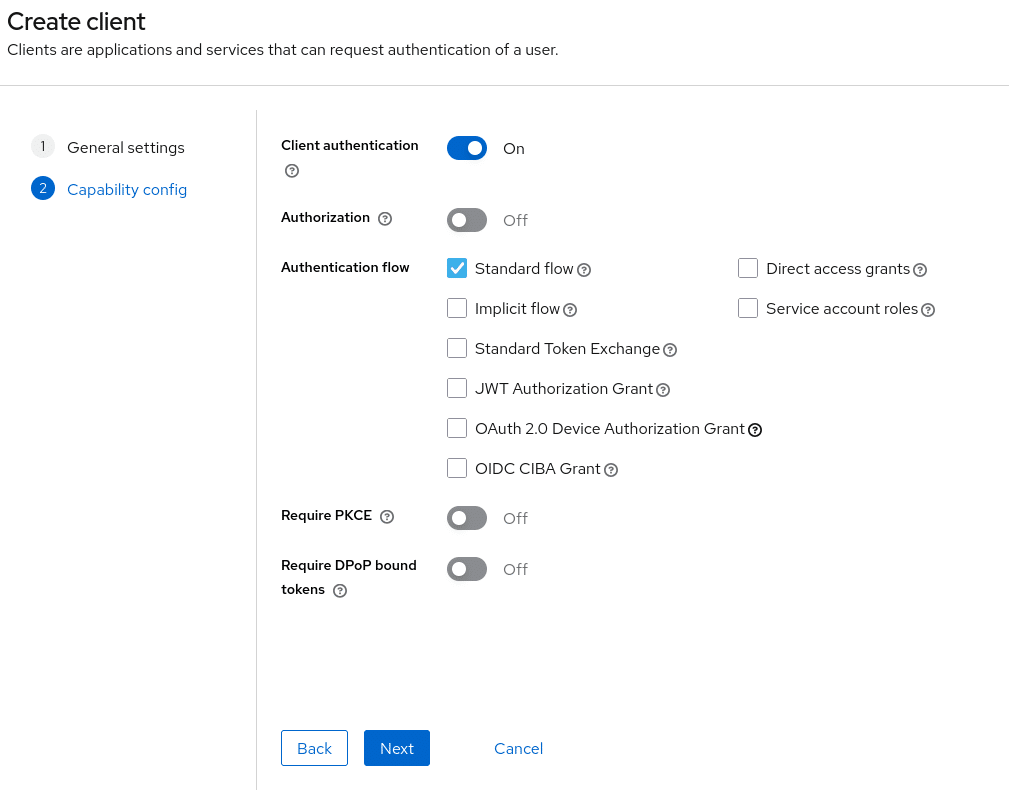Open help icon next to Require PKCE
Image resolution: width=1009 pixels, height=793 pixels.
(387, 517)
